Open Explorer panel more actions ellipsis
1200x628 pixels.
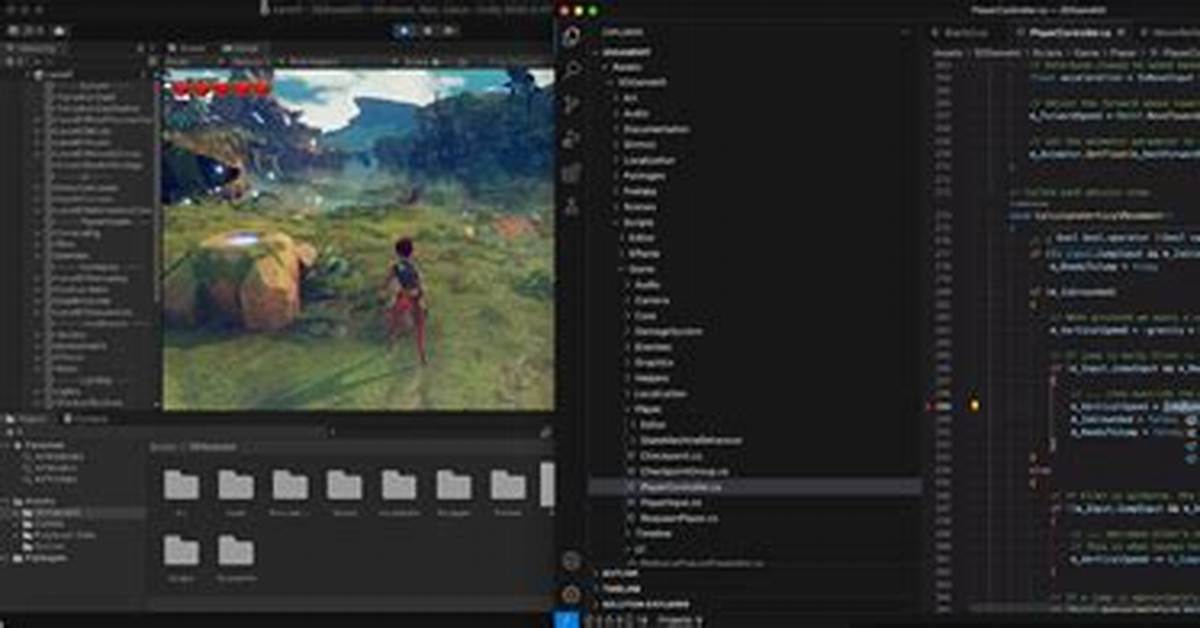click(905, 32)
